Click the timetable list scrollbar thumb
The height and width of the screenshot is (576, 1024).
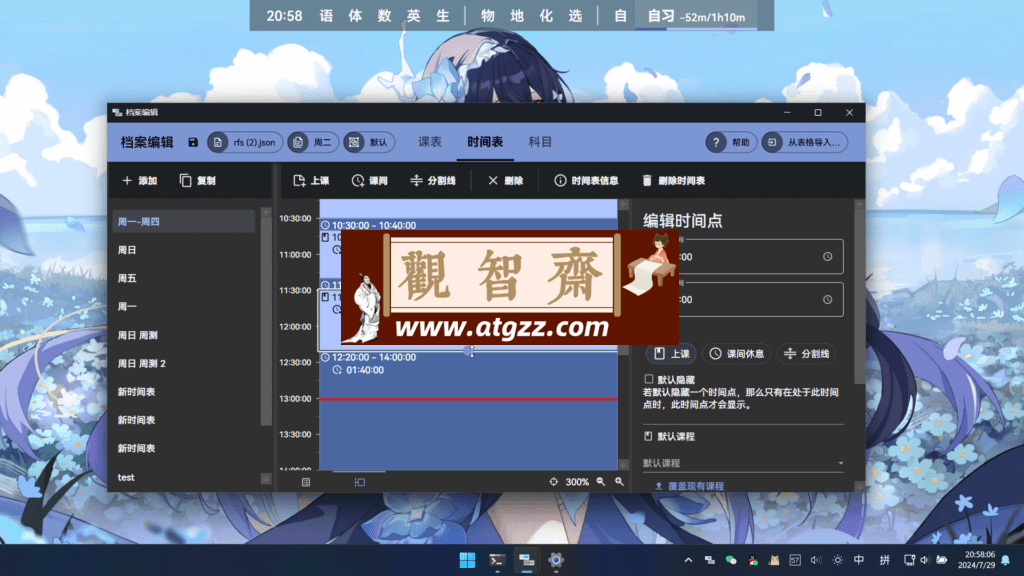266,322
